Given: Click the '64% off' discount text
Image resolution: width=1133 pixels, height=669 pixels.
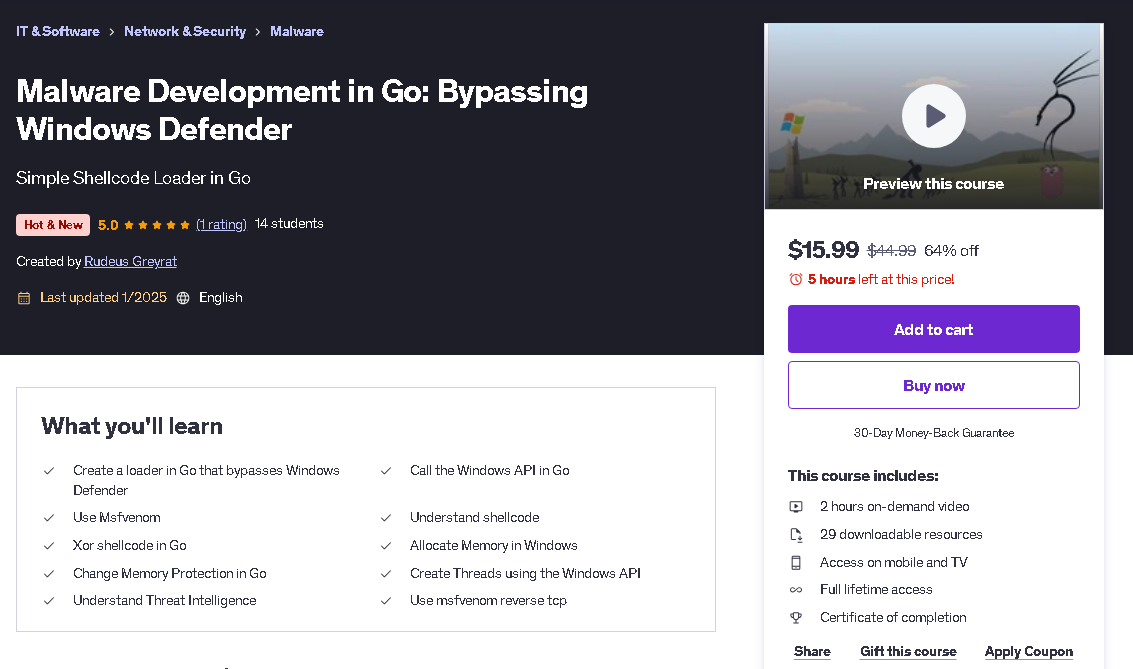Looking at the screenshot, I should (x=951, y=251).
